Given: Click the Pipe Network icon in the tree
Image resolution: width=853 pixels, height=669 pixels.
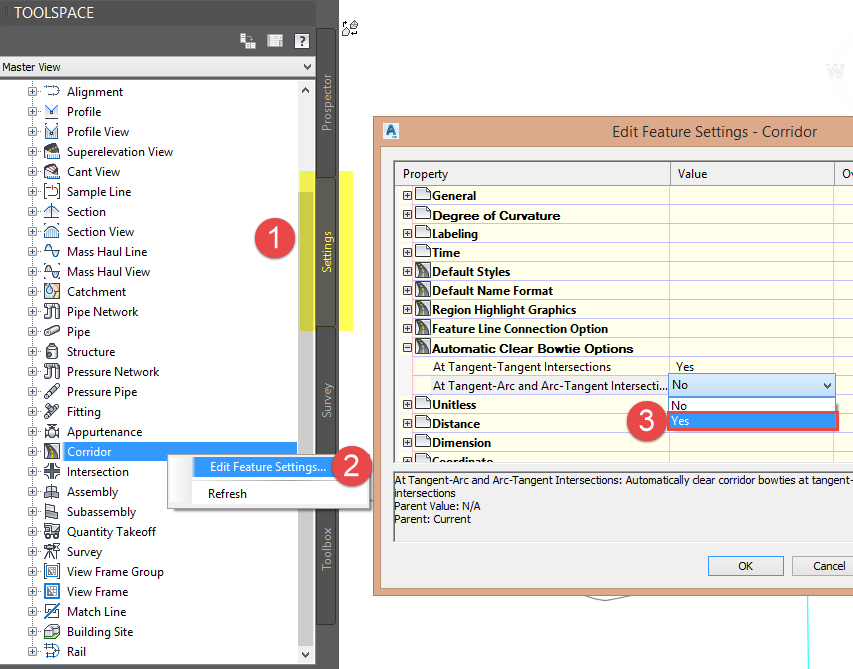Looking at the screenshot, I should tap(52, 312).
